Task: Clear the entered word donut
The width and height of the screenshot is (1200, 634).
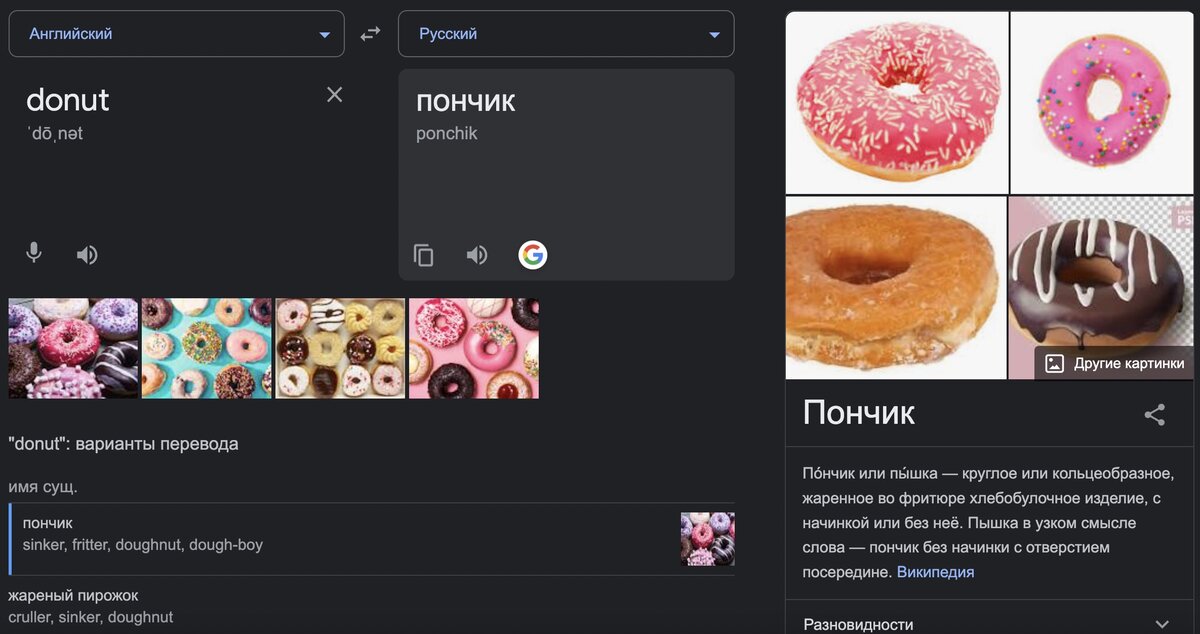Action: coord(335,94)
